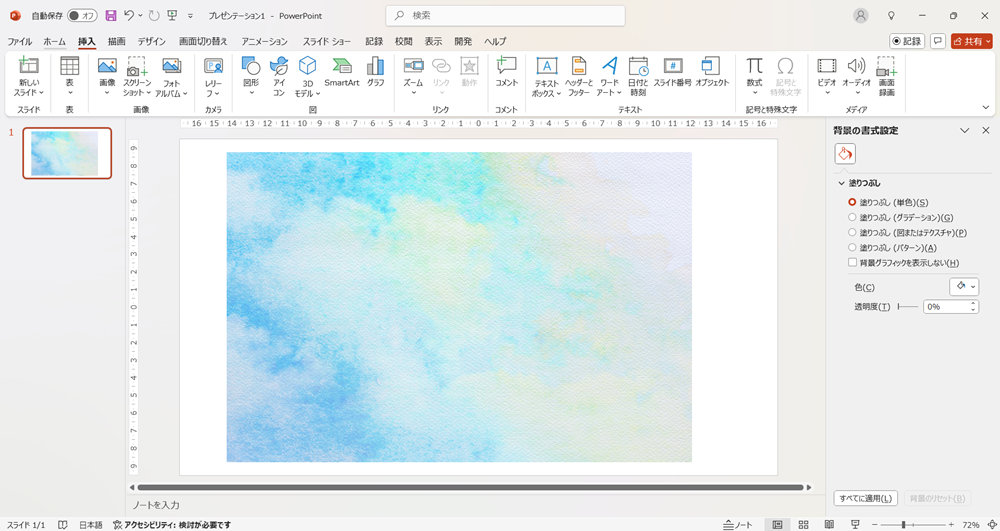Select the Fill paint bucket tab icon
The height and width of the screenshot is (531, 1000).
click(x=845, y=154)
